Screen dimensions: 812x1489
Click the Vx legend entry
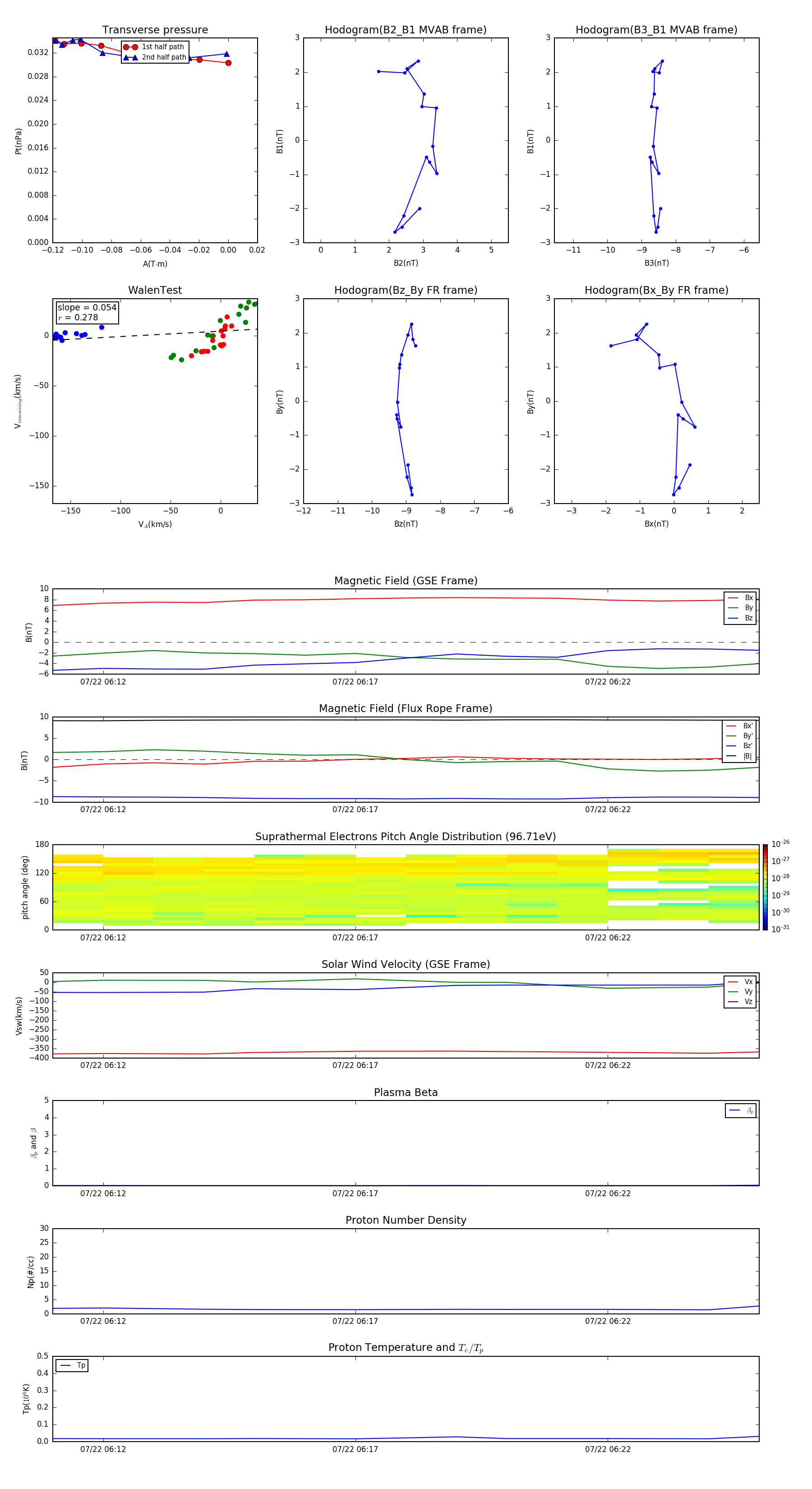coord(740,982)
